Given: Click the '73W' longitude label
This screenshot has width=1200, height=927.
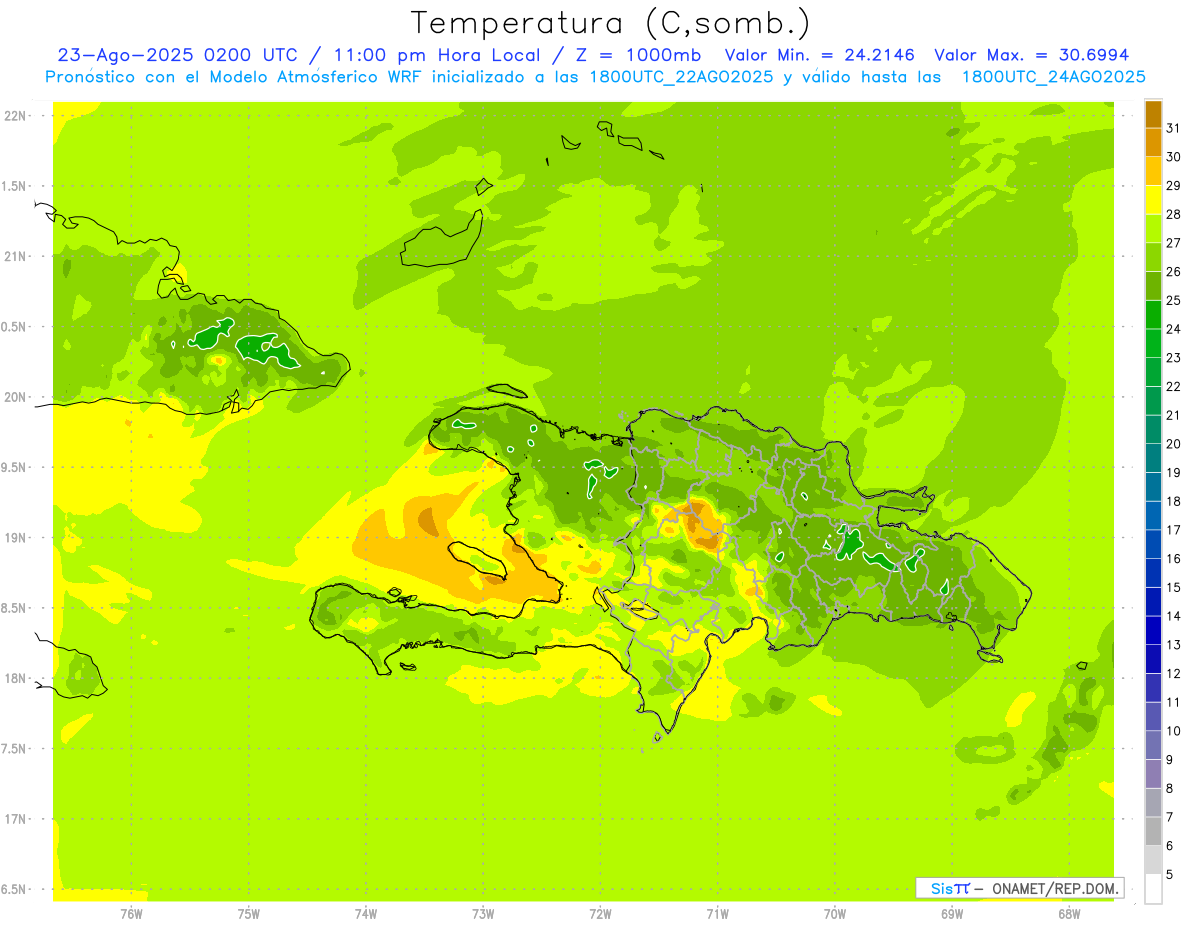Looking at the screenshot, I should coord(483,913).
